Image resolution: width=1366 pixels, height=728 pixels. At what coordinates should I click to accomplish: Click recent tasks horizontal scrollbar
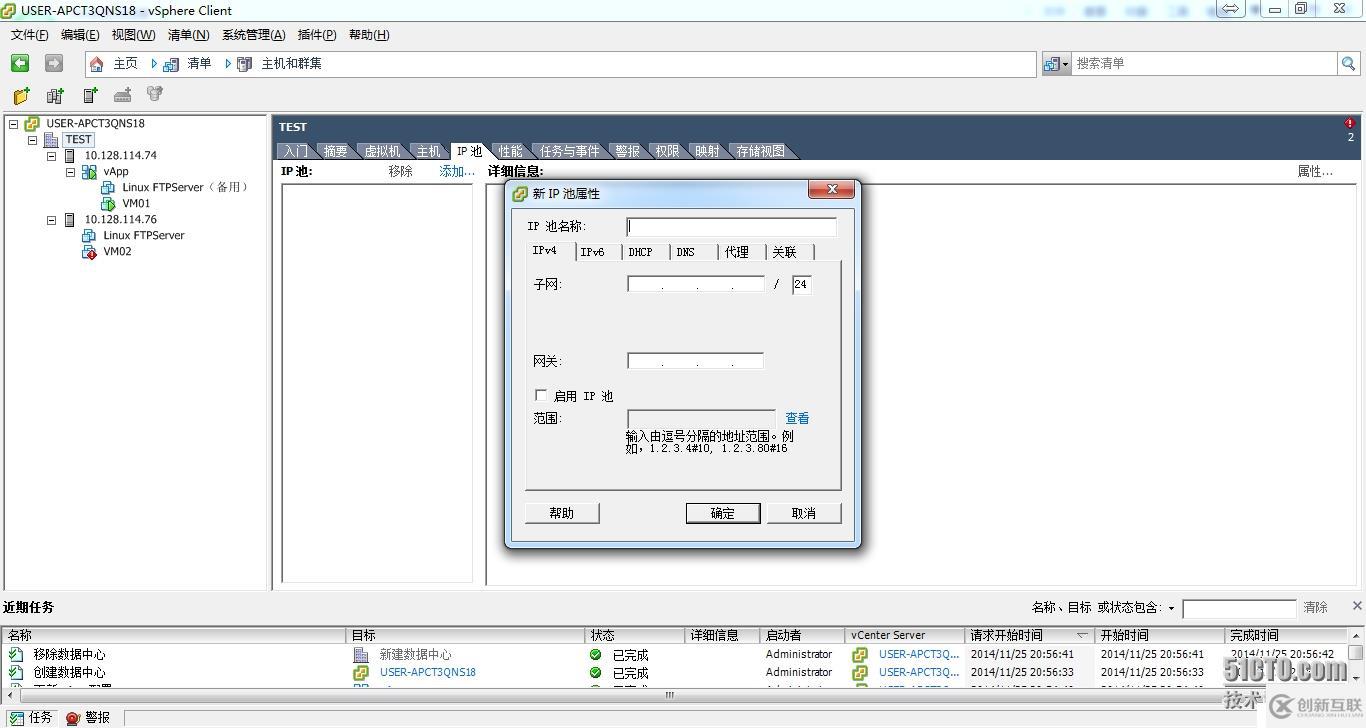click(670, 694)
